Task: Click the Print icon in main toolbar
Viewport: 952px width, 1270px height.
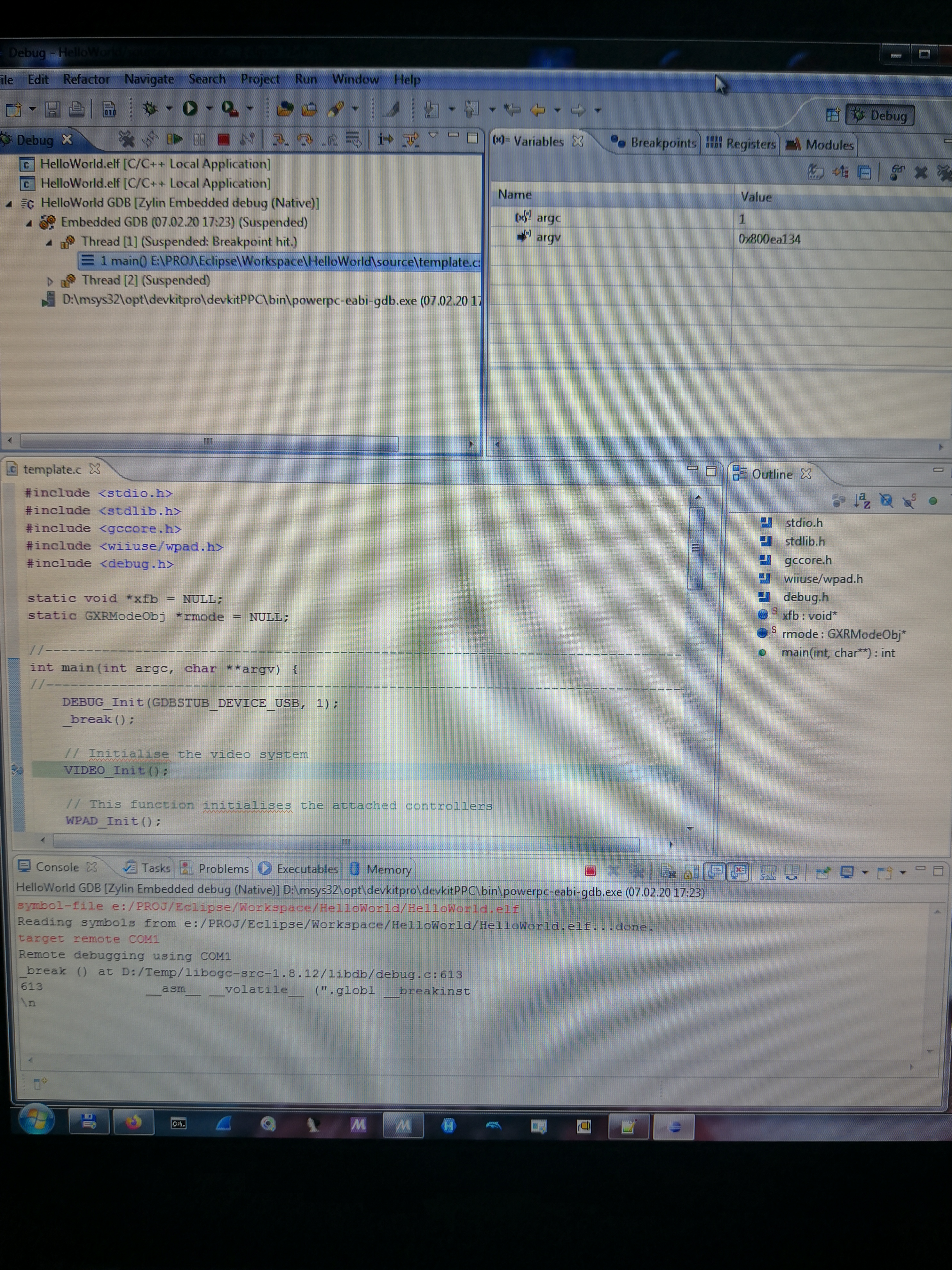Action: click(x=76, y=109)
